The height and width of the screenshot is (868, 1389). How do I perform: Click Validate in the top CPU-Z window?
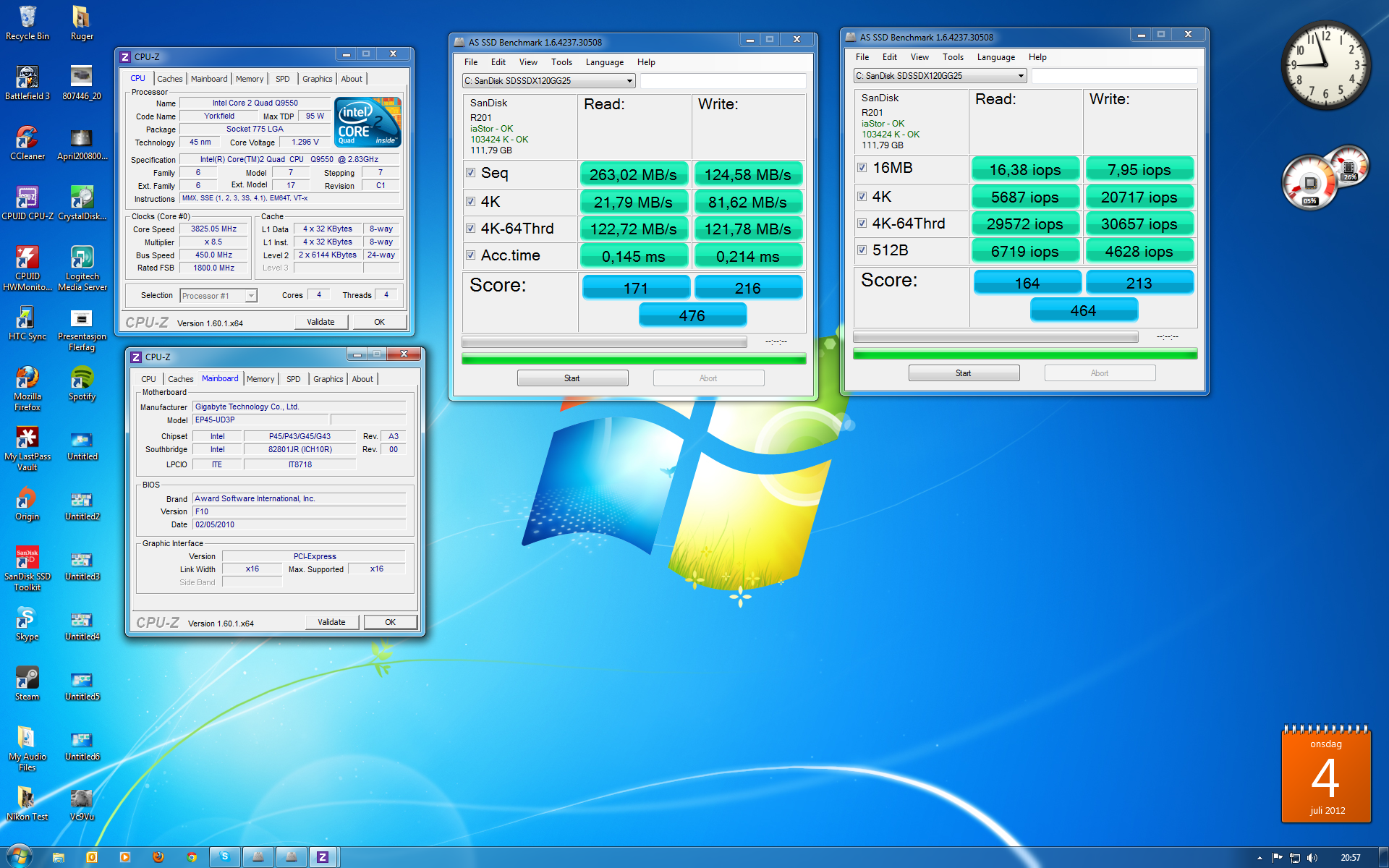320,322
